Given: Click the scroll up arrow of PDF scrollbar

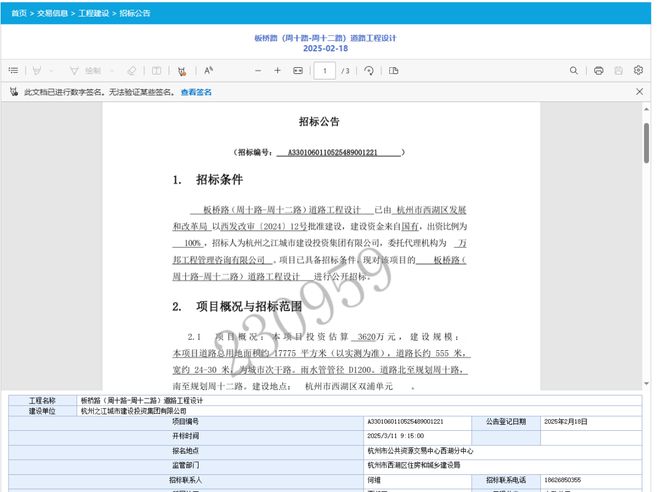Looking at the screenshot, I should click(646, 109).
